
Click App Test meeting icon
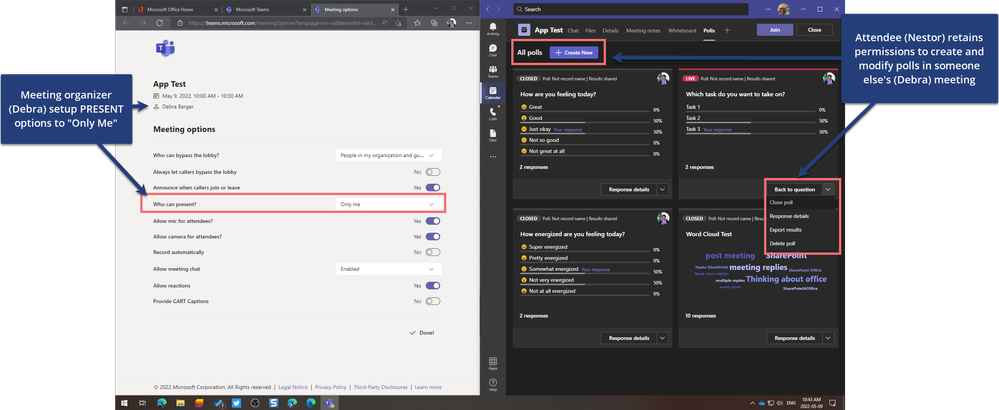[524, 30]
